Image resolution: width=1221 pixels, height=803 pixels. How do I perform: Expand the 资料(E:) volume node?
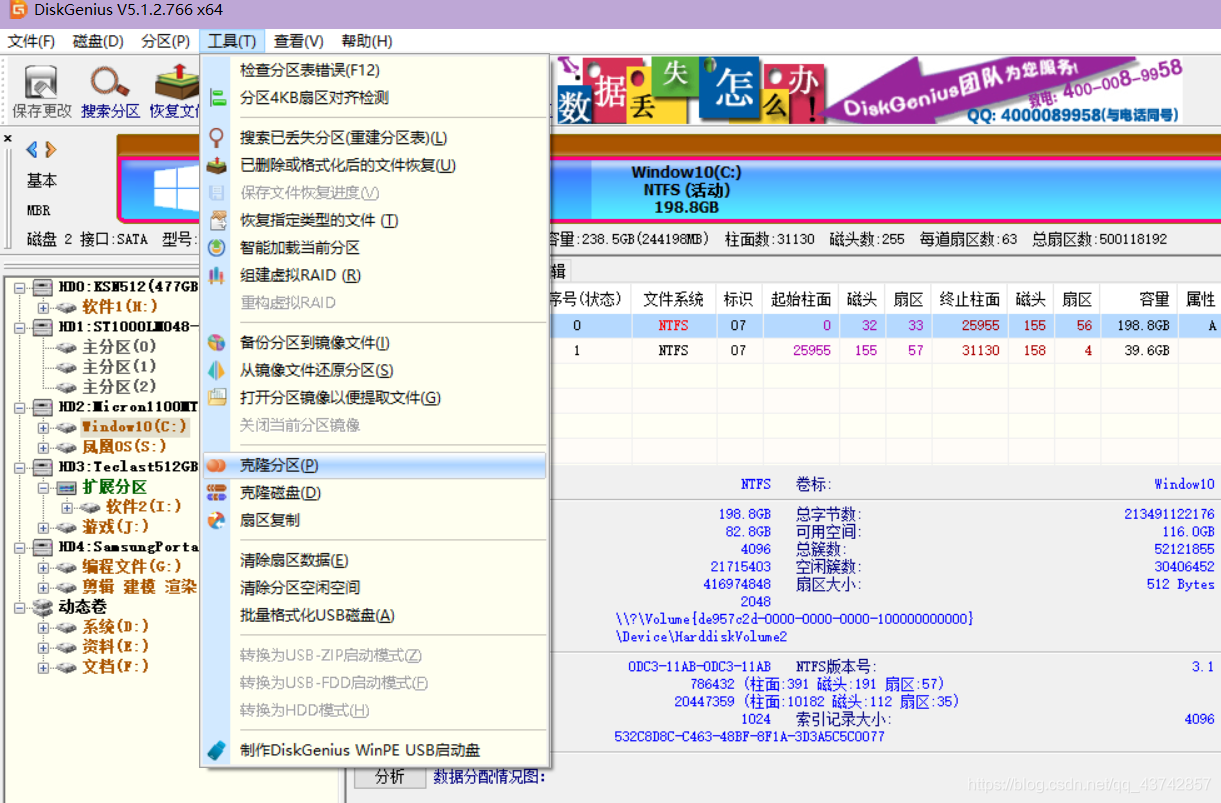[43, 647]
